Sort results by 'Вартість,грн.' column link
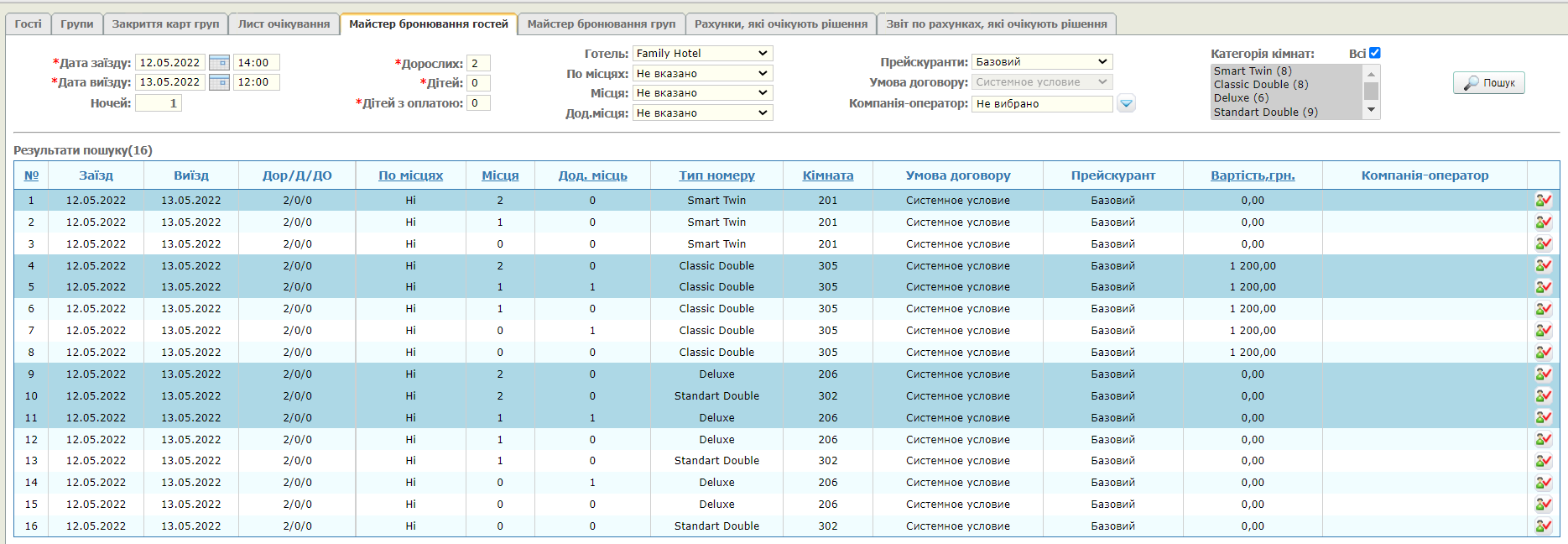This screenshot has width=1568, height=544. click(1252, 175)
